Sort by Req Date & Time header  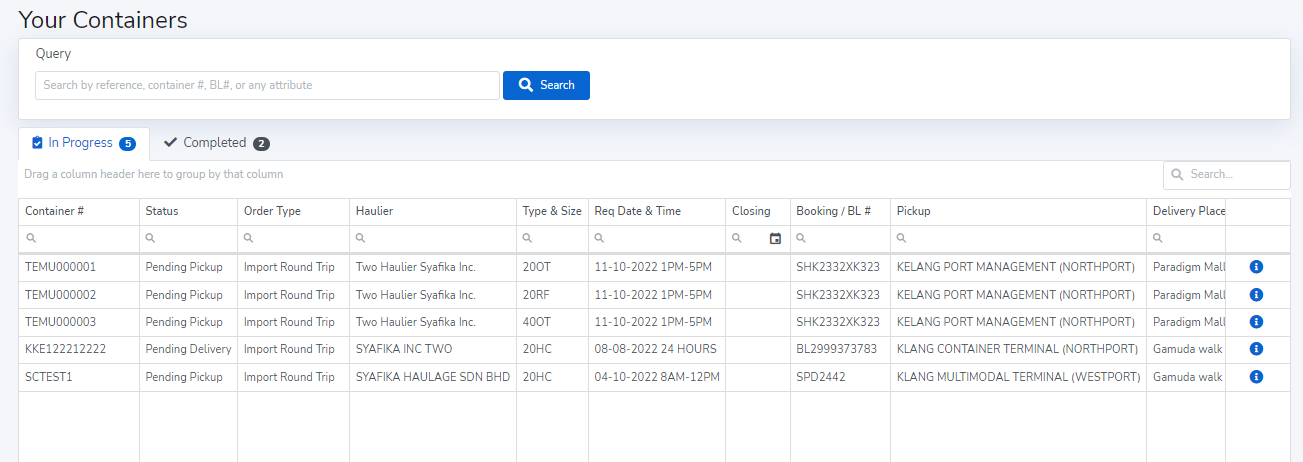pos(637,211)
